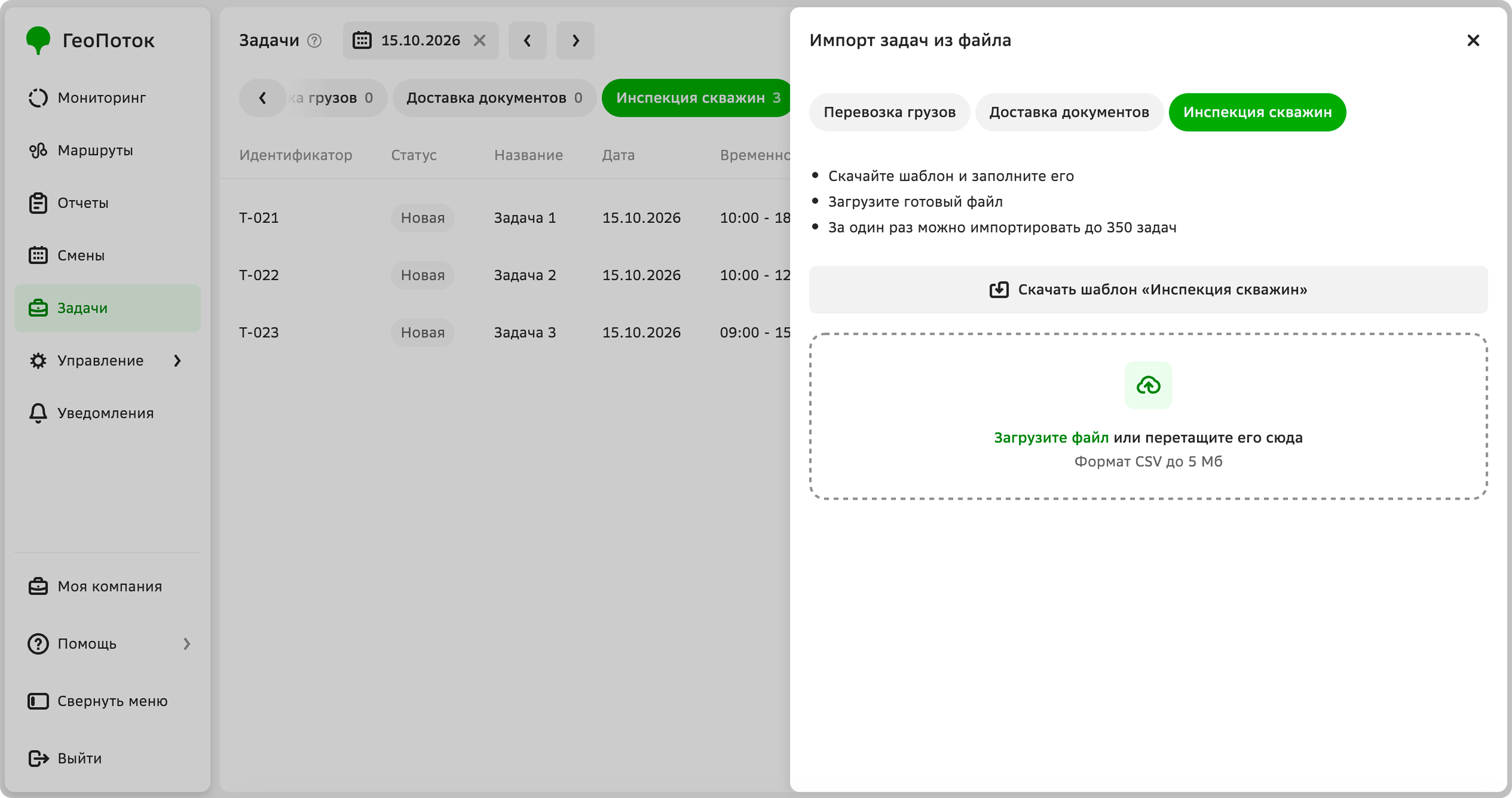This screenshot has width=1512, height=798.
Task: Open task row T-023
Action: tap(505, 332)
